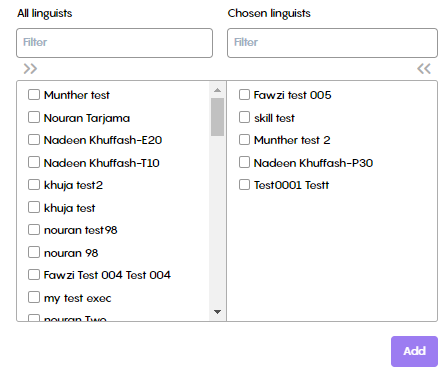The image size is (448, 370).
Task: Remove all chosen linguists with double-left arrows
Action: [x=424, y=69]
